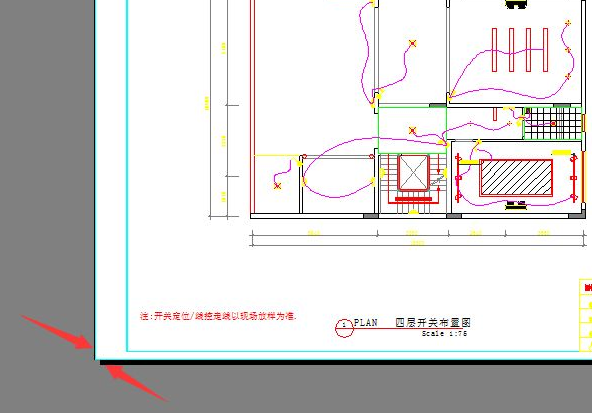The image size is (592, 413).
Task: Select the green-outlined corridor rectangle
Action: point(412,130)
